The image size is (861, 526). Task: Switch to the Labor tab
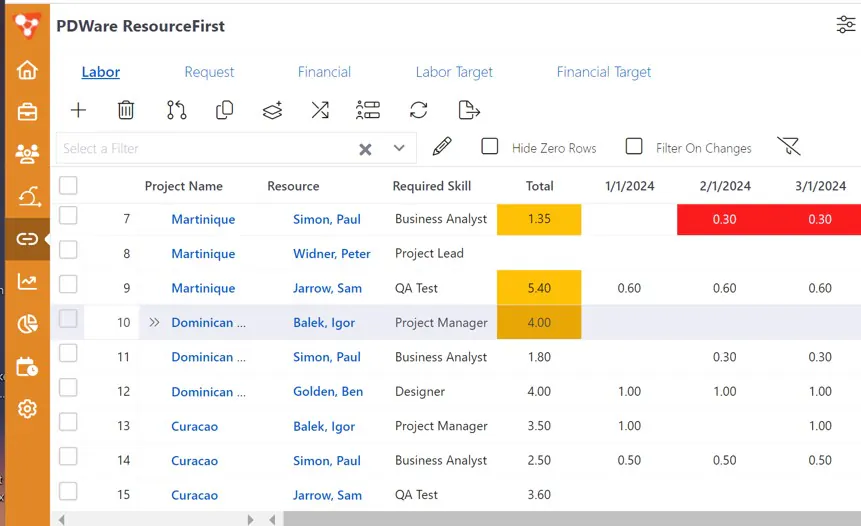click(100, 72)
